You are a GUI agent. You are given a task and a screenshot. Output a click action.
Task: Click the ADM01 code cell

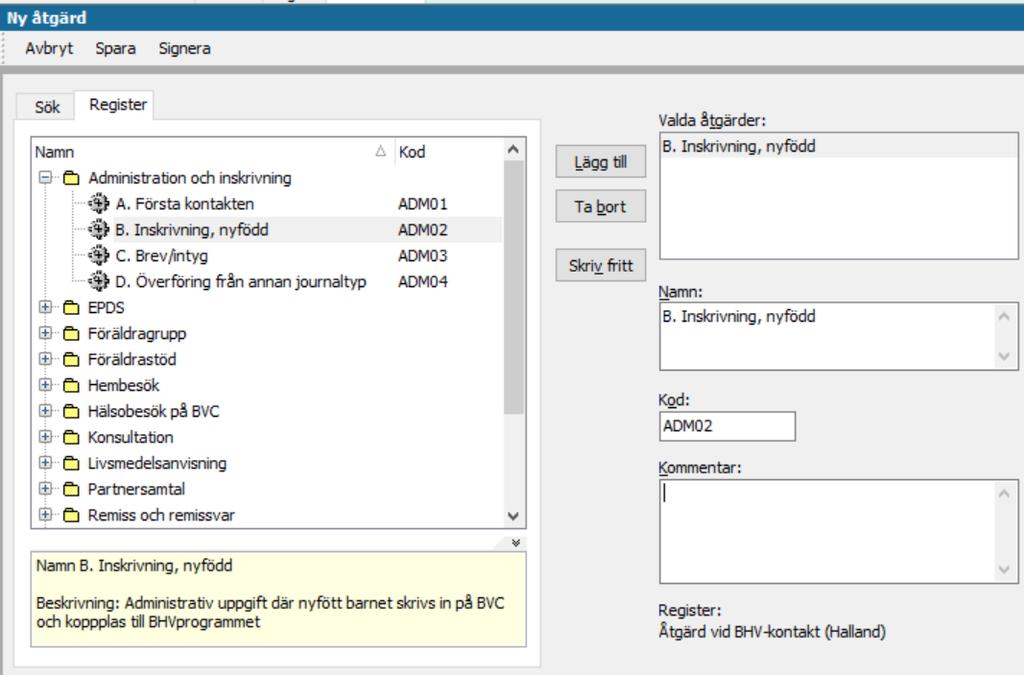coord(423,204)
